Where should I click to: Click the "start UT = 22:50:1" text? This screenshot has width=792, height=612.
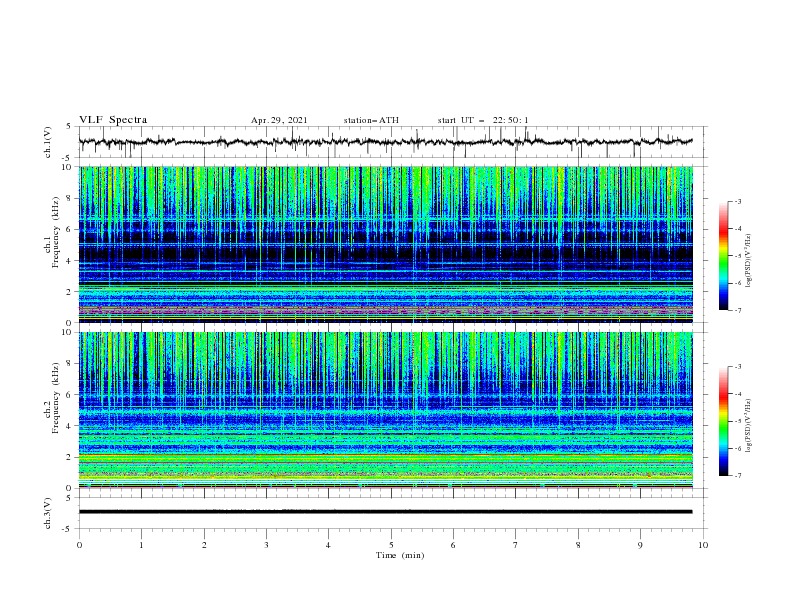pyautogui.click(x=483, y=120)
